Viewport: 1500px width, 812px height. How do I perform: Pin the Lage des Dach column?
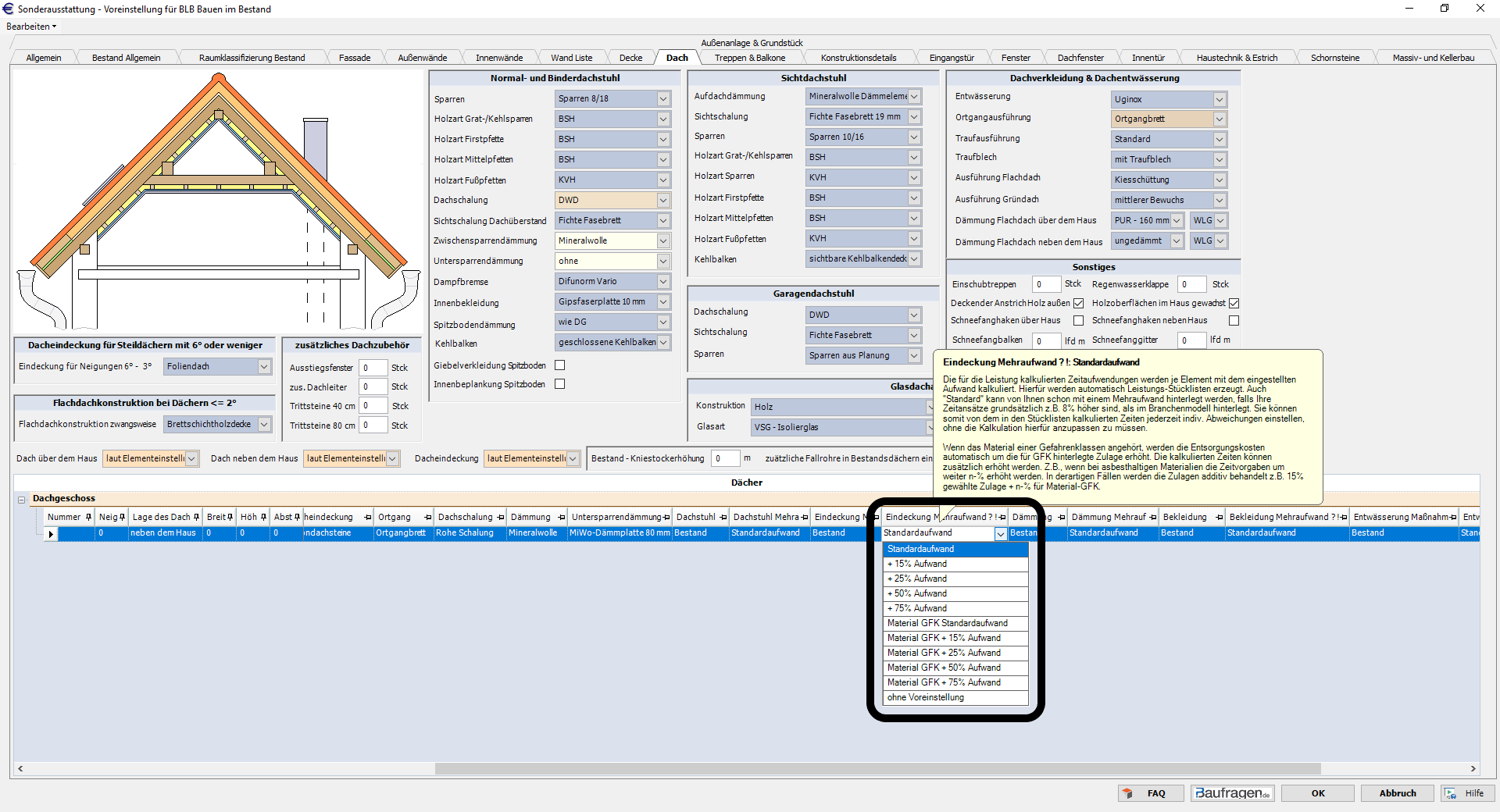click(x=196, y=517)
